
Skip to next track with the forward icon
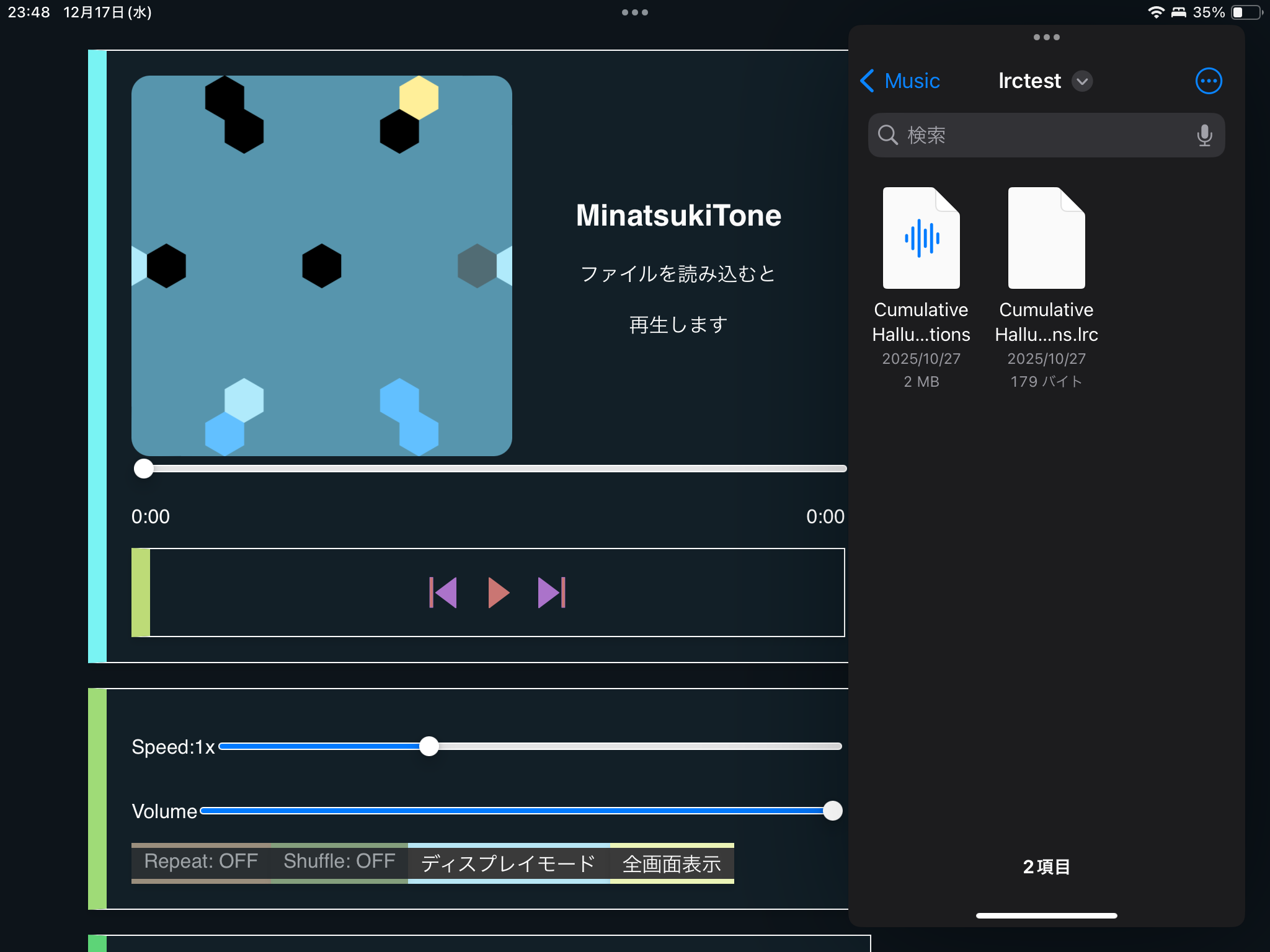(551, 593)
